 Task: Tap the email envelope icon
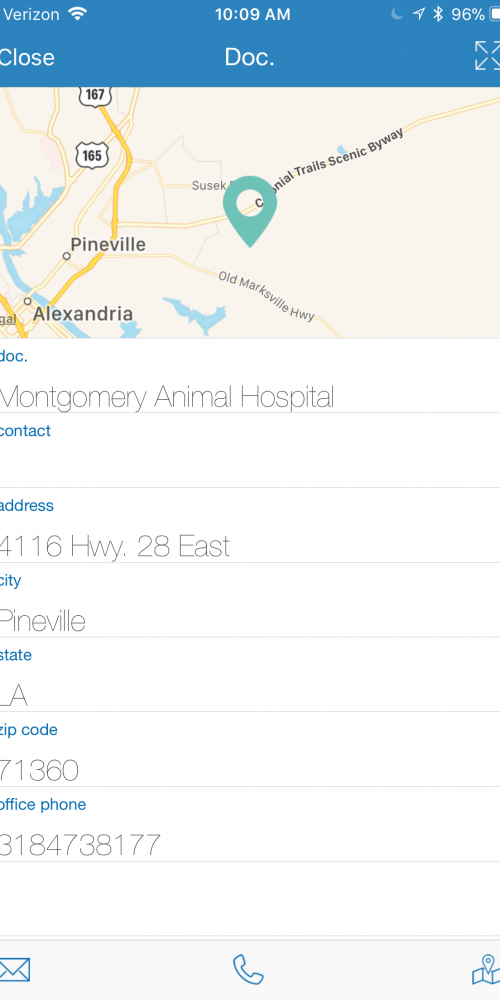[14, 969]
